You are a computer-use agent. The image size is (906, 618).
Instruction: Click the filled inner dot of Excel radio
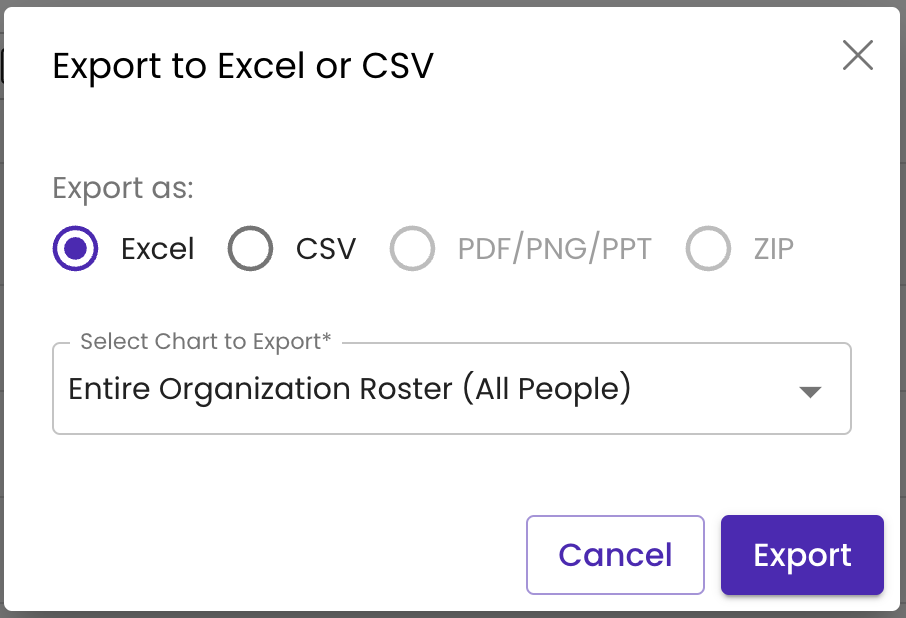tap(75, 249)
